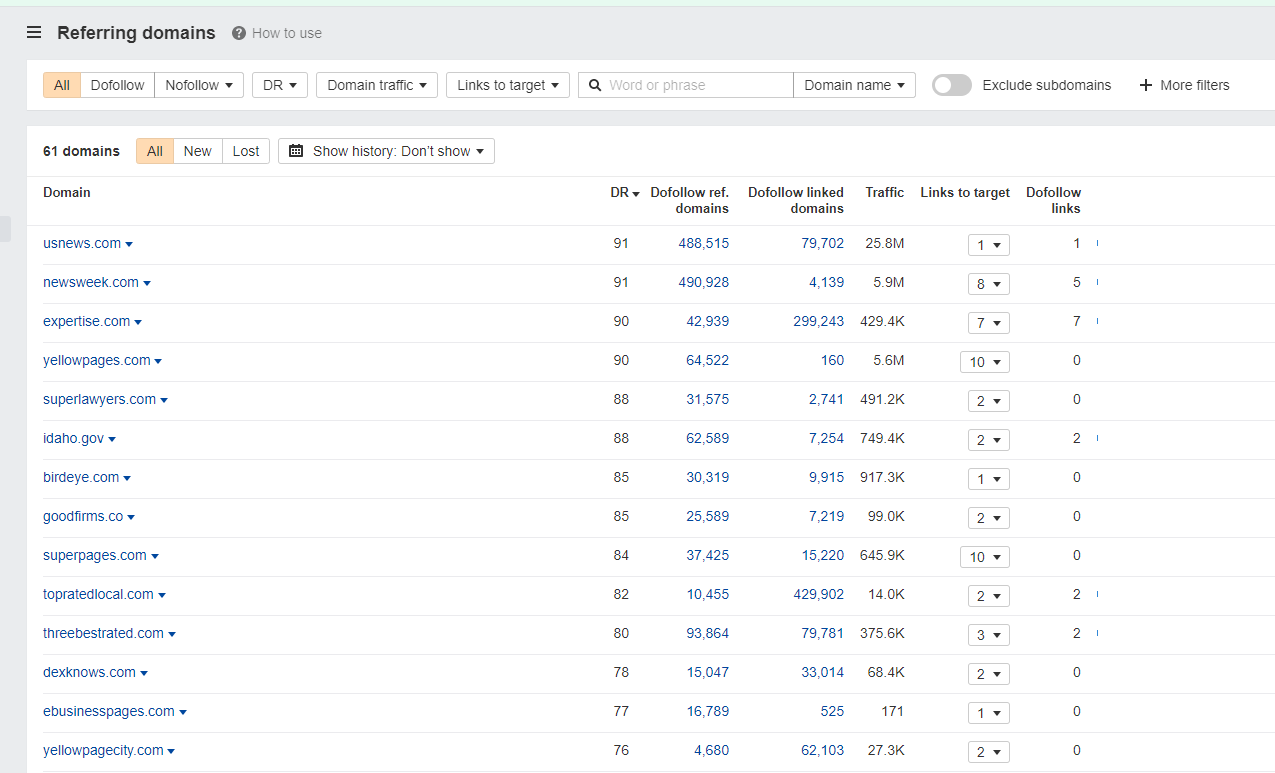Switch to New domains tab
This screenshot has width=1275, height=773.
click(x=198, y=151)
